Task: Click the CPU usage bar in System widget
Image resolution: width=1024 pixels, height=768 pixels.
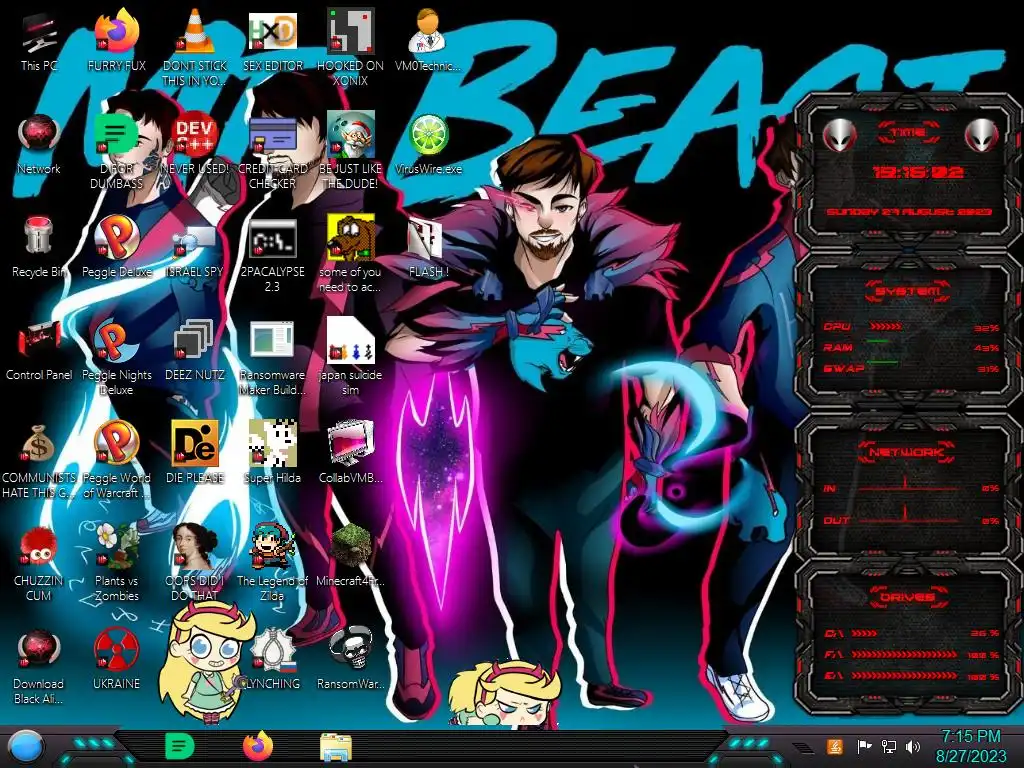Action: (886, 326)
